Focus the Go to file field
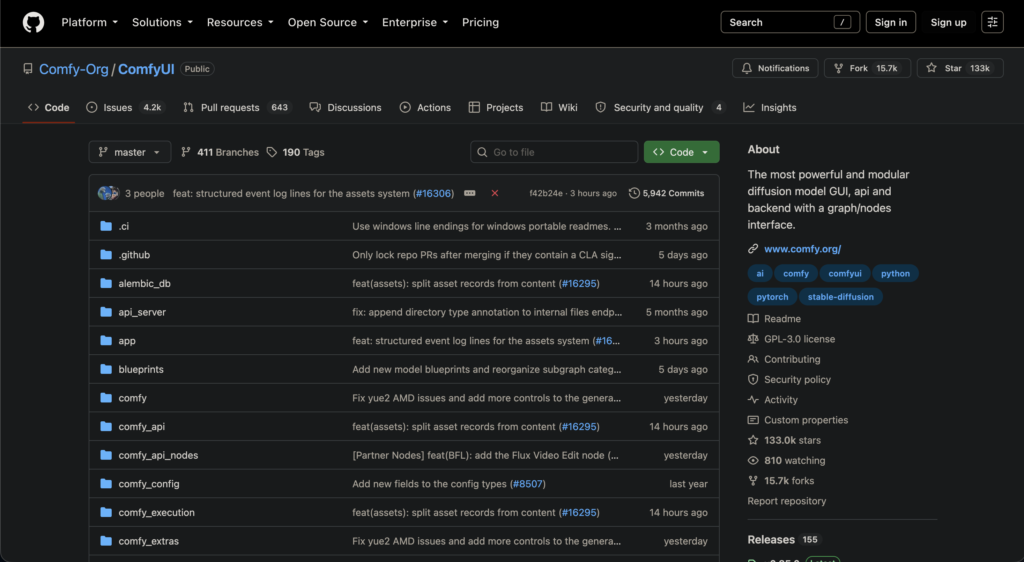The image size is (1024, 562). tap(554, 152)
